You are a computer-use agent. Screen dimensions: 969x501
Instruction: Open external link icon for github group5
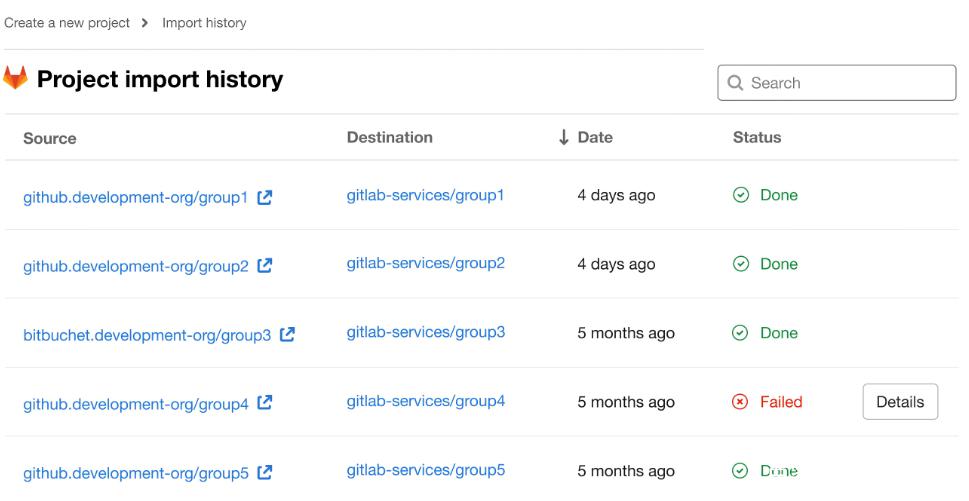(x=264, y=473)
